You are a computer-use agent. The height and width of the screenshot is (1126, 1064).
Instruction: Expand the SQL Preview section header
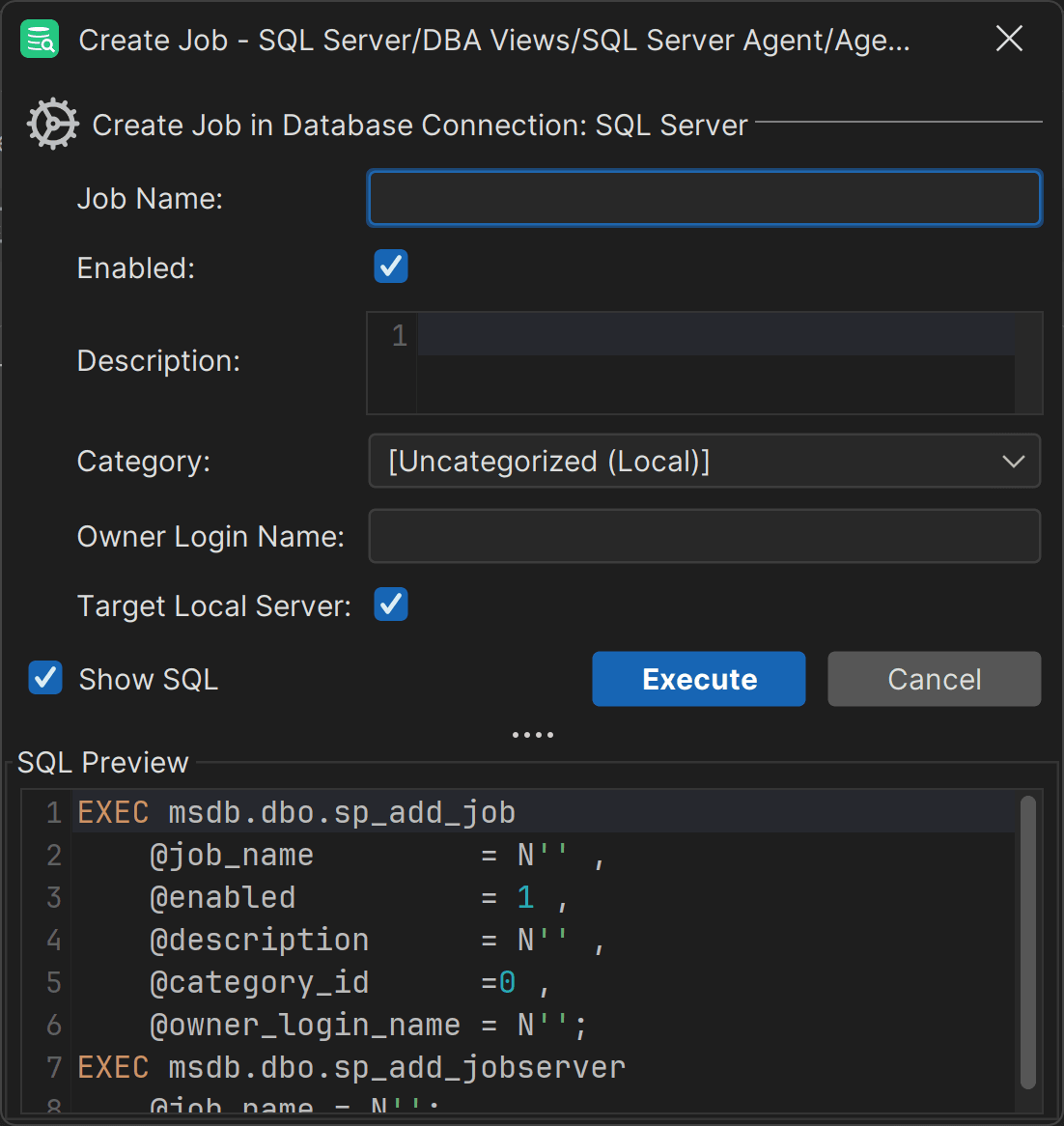tap(102, 762)
